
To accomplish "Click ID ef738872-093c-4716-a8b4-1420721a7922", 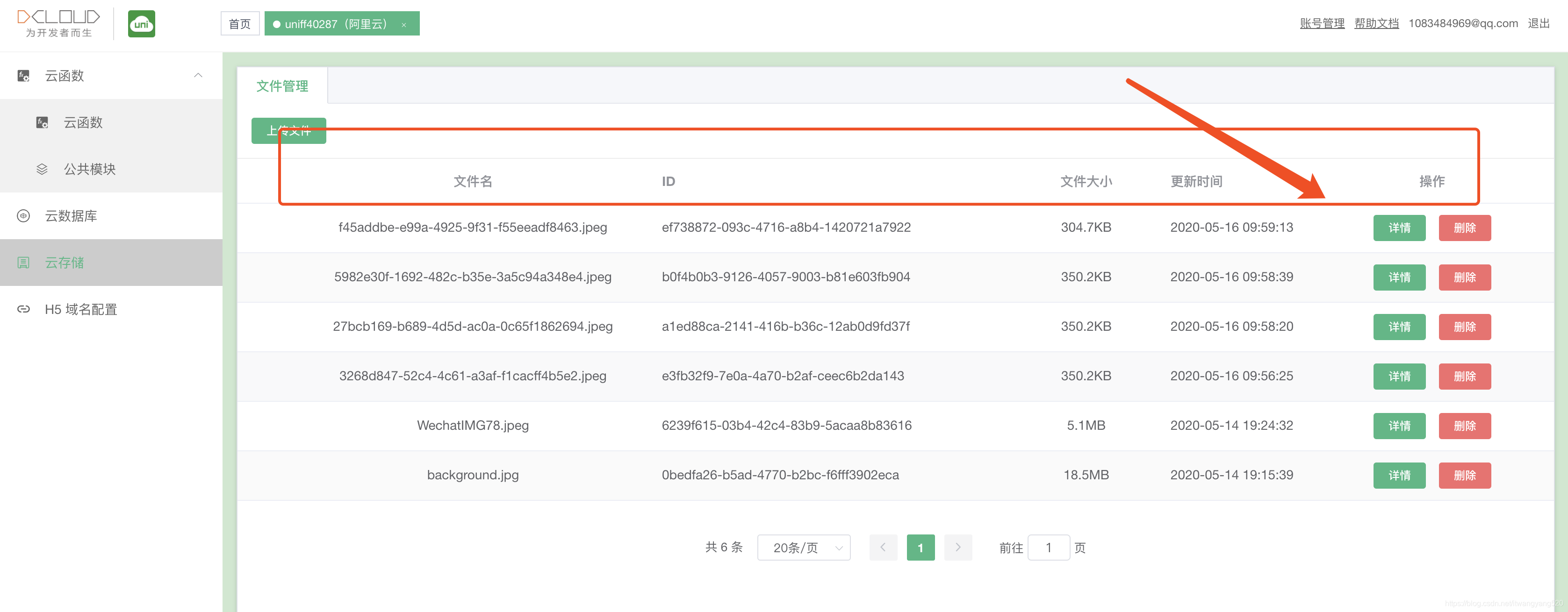I will click(x=786, y=228).
